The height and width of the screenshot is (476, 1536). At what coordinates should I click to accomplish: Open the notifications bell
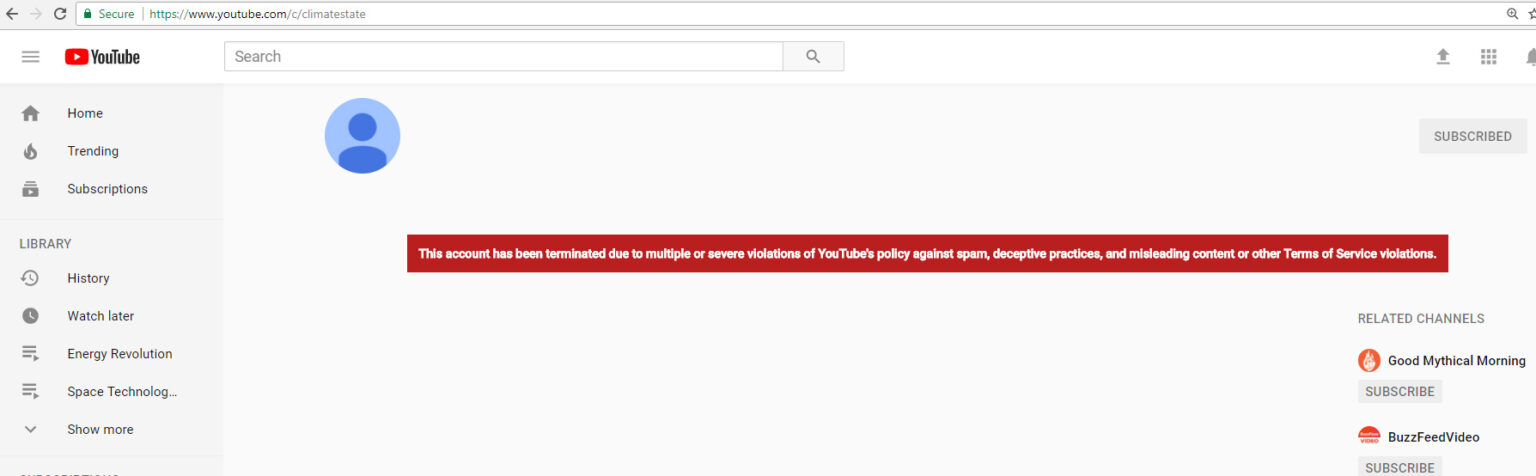click(1529, 57)
